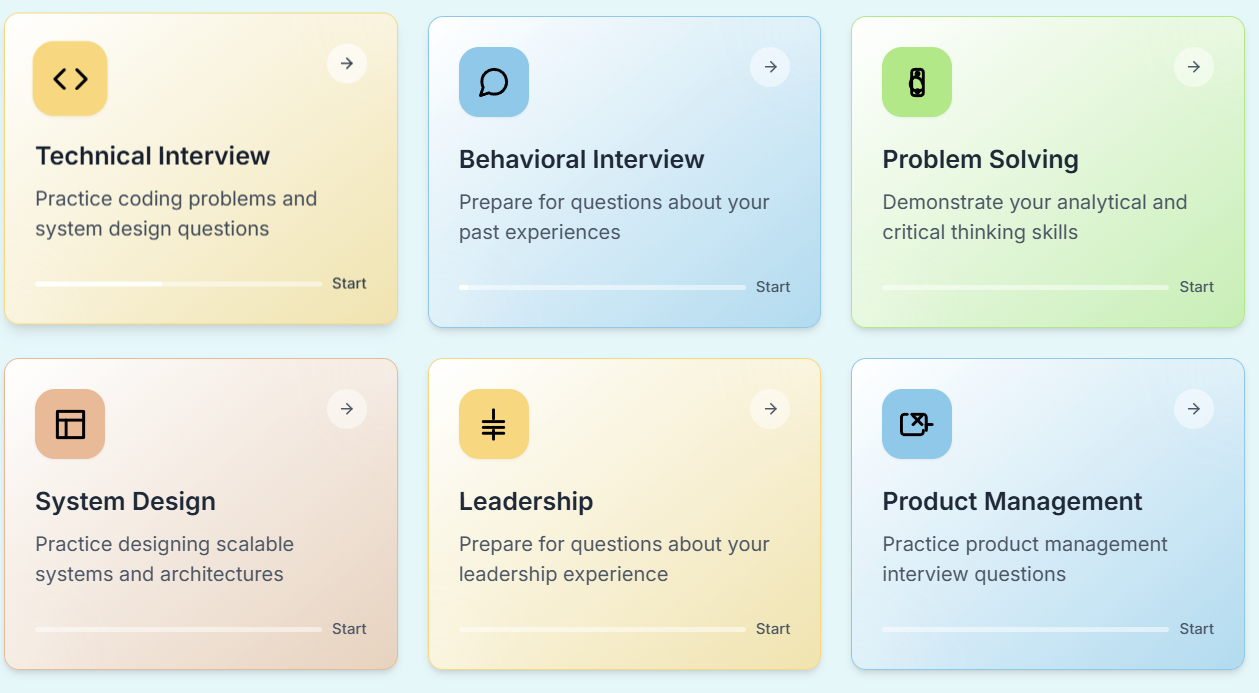1259x693 pixels.
Task: Click the layout grid icon on System Design
Action: 70,424
